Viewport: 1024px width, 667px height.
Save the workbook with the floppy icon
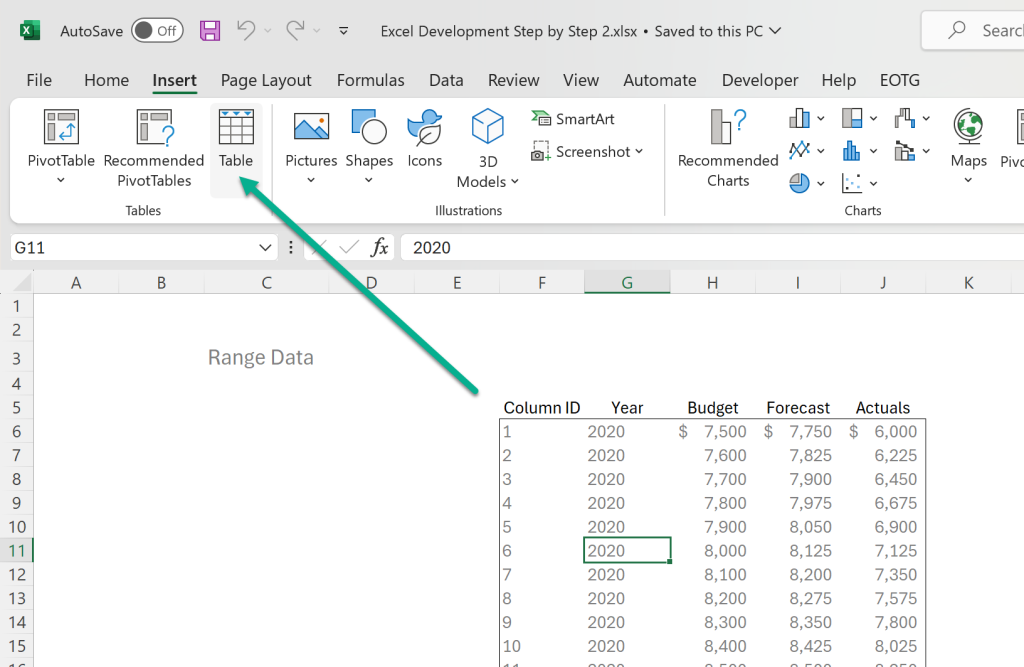[x=210, y=31]
